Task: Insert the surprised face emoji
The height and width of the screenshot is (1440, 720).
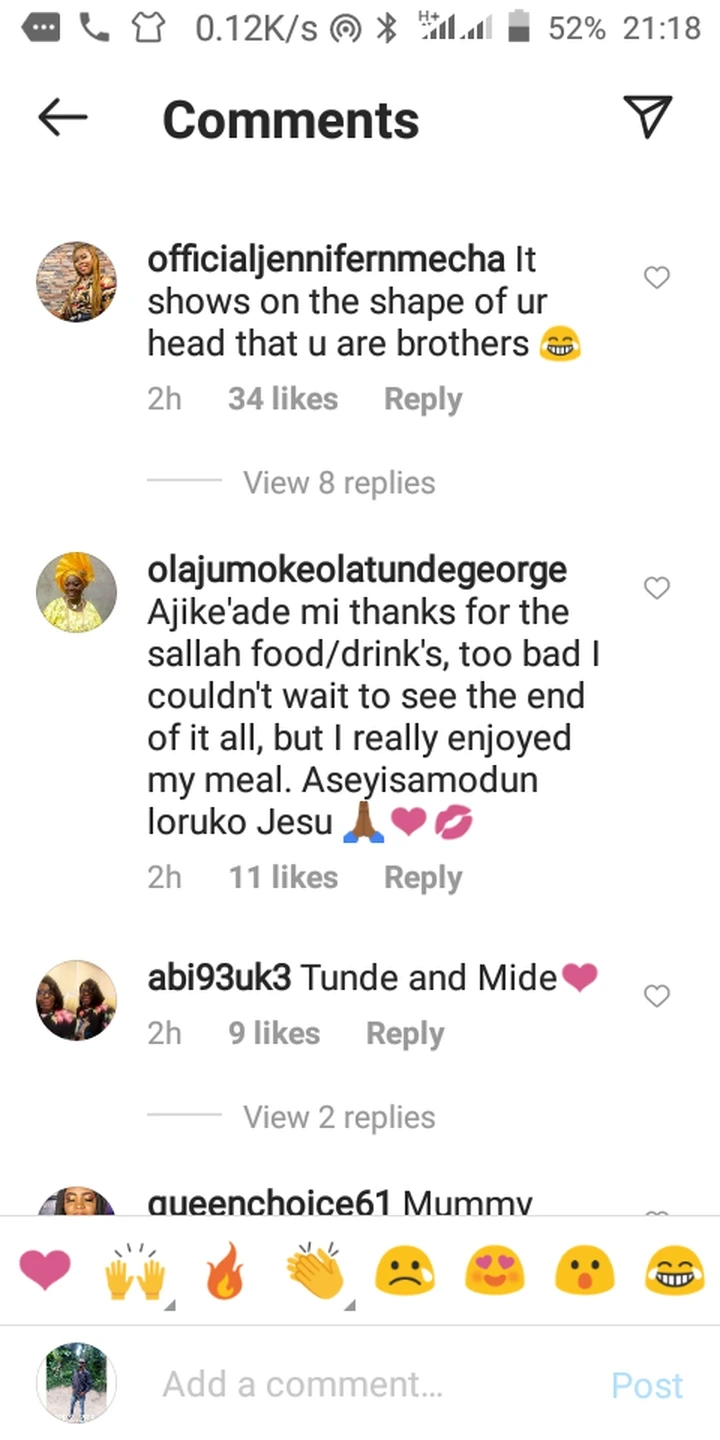Action: click(584, 1273)
